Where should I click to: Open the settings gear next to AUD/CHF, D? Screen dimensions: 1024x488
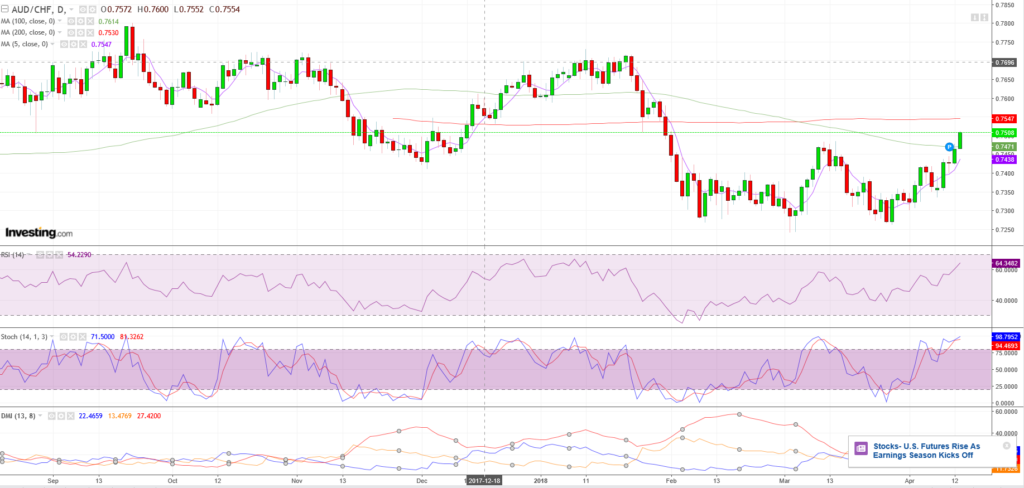(92, 10)
